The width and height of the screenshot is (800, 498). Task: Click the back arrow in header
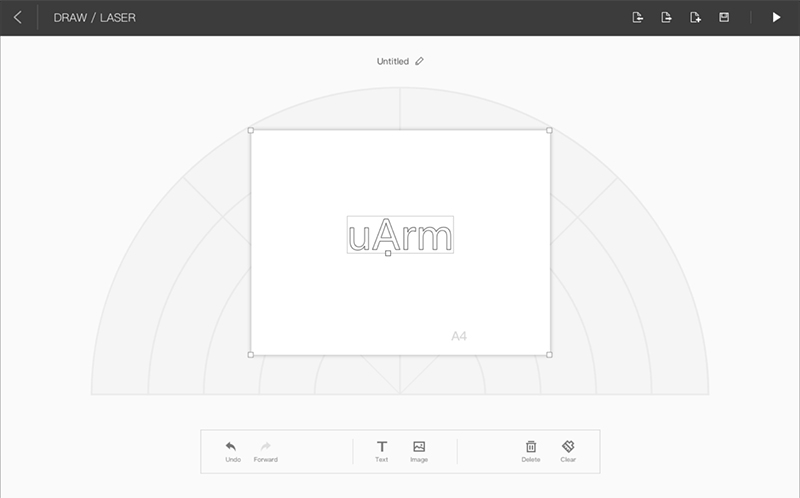17,17
